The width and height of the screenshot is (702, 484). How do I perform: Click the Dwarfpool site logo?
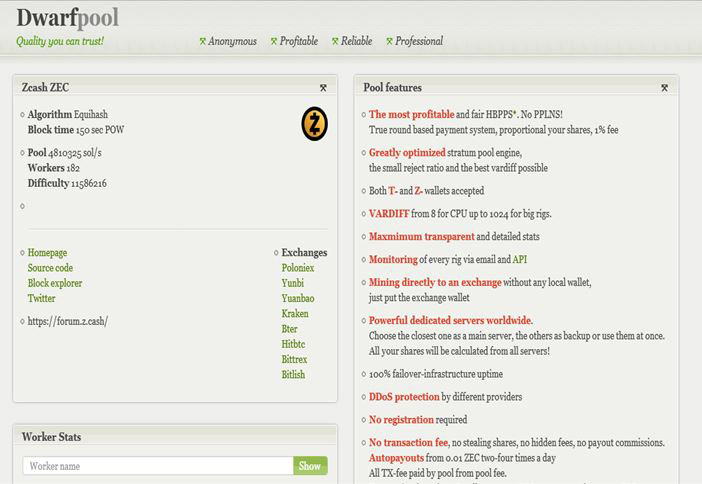[66, 17]
